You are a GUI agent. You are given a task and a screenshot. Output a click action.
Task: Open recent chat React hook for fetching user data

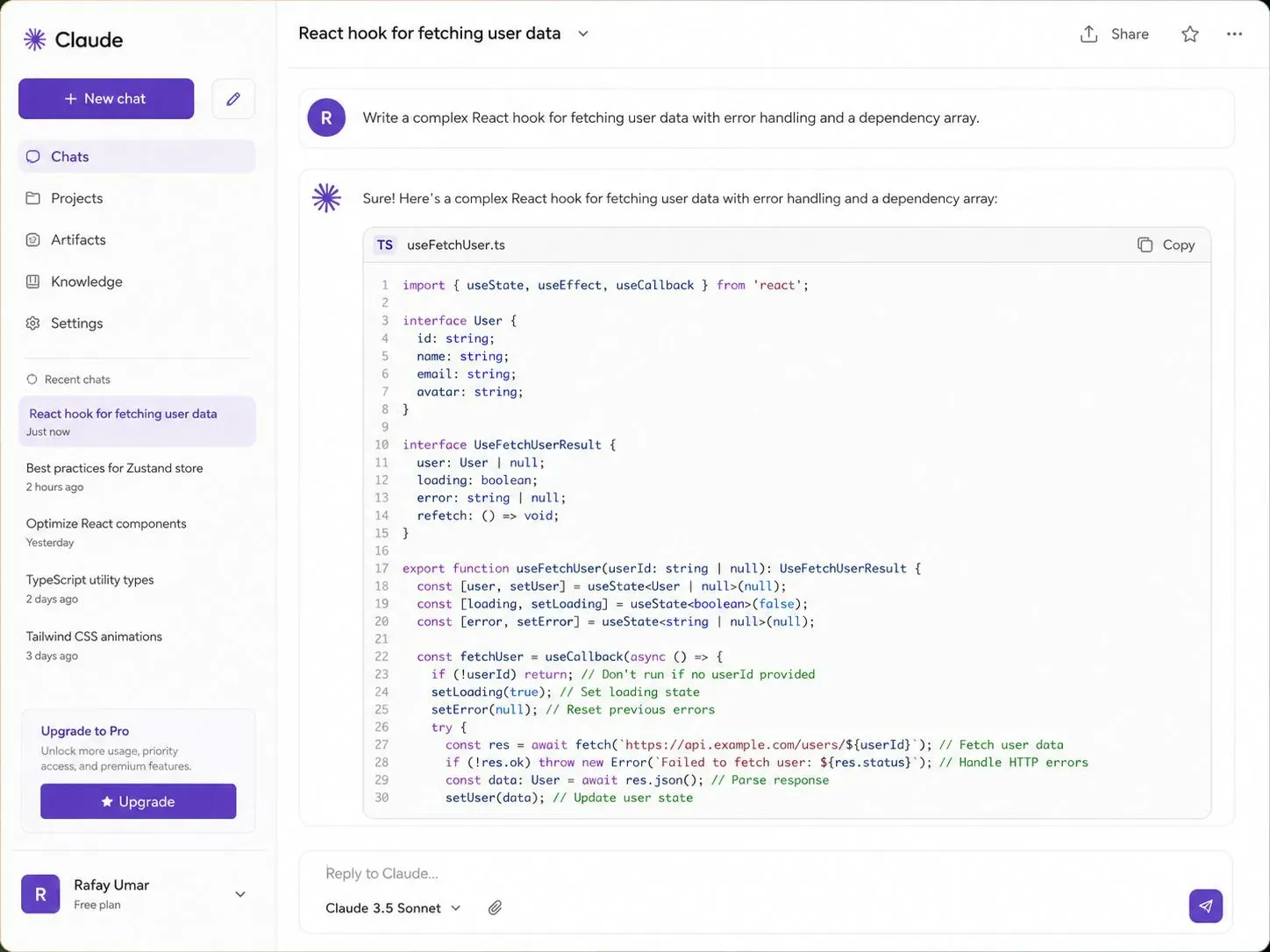click(x=137, y=422)
